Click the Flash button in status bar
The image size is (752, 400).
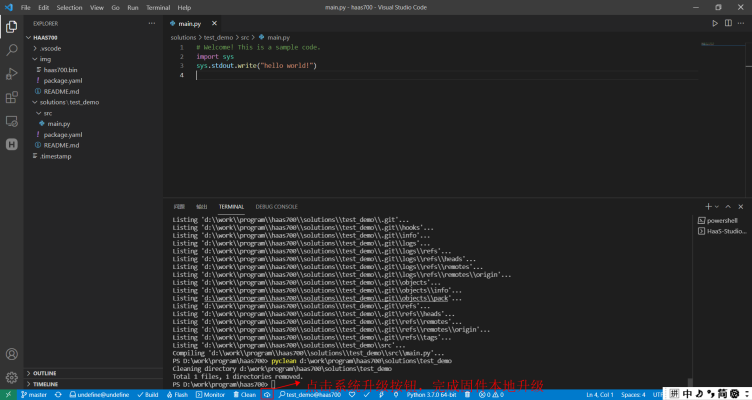pos(178,395)
